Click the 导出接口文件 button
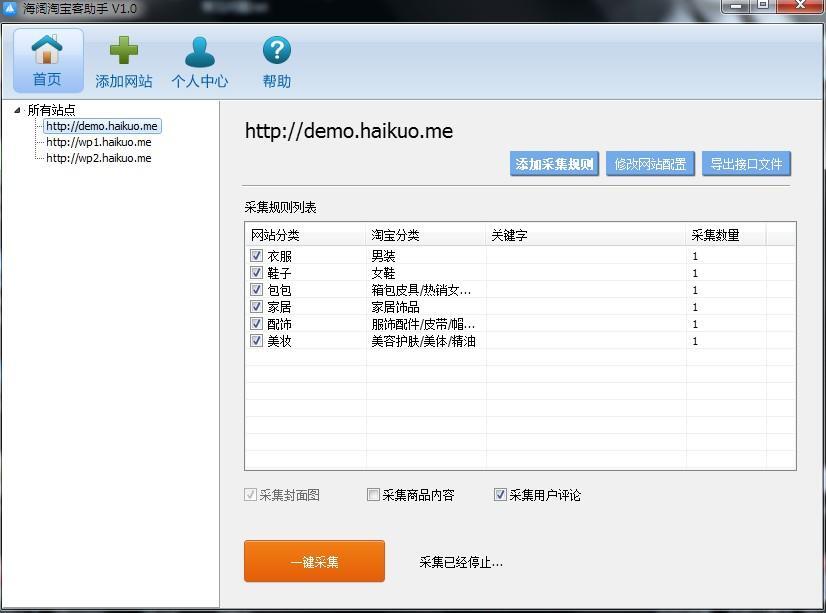 746,164
